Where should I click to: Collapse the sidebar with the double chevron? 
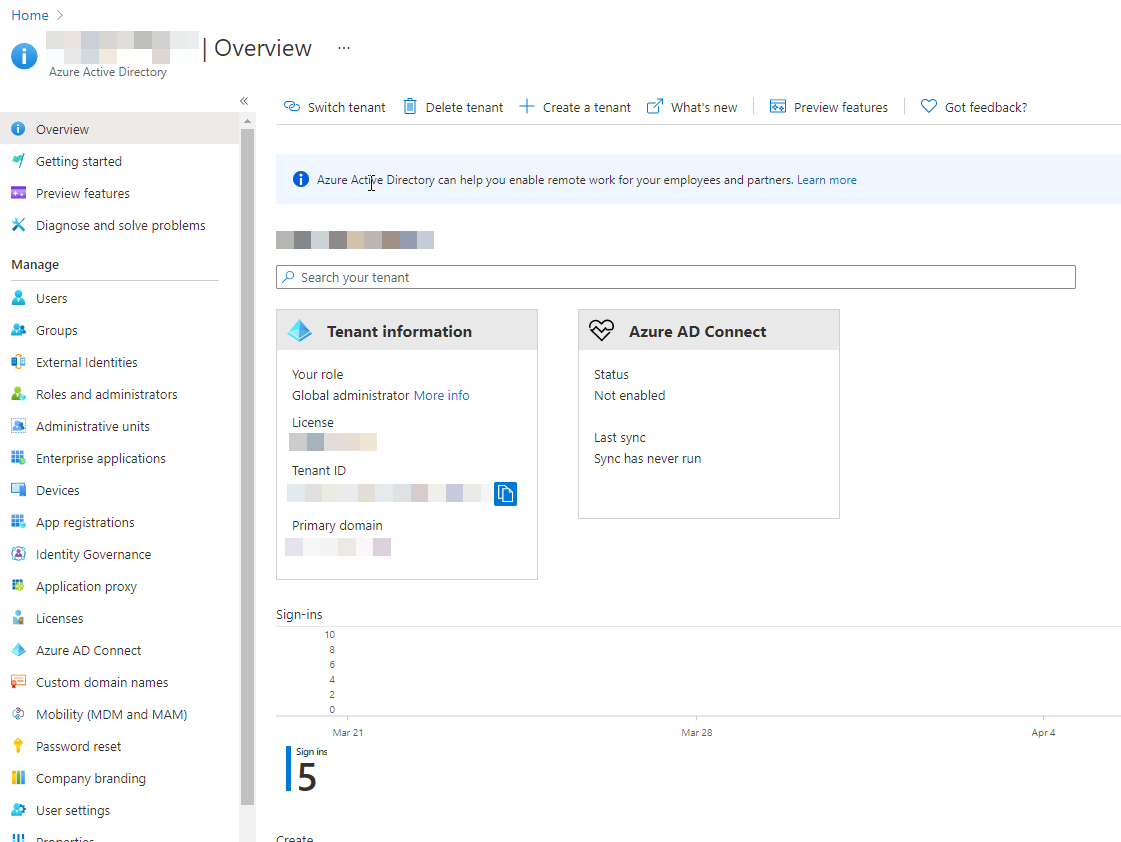click(x=244, y=101)
